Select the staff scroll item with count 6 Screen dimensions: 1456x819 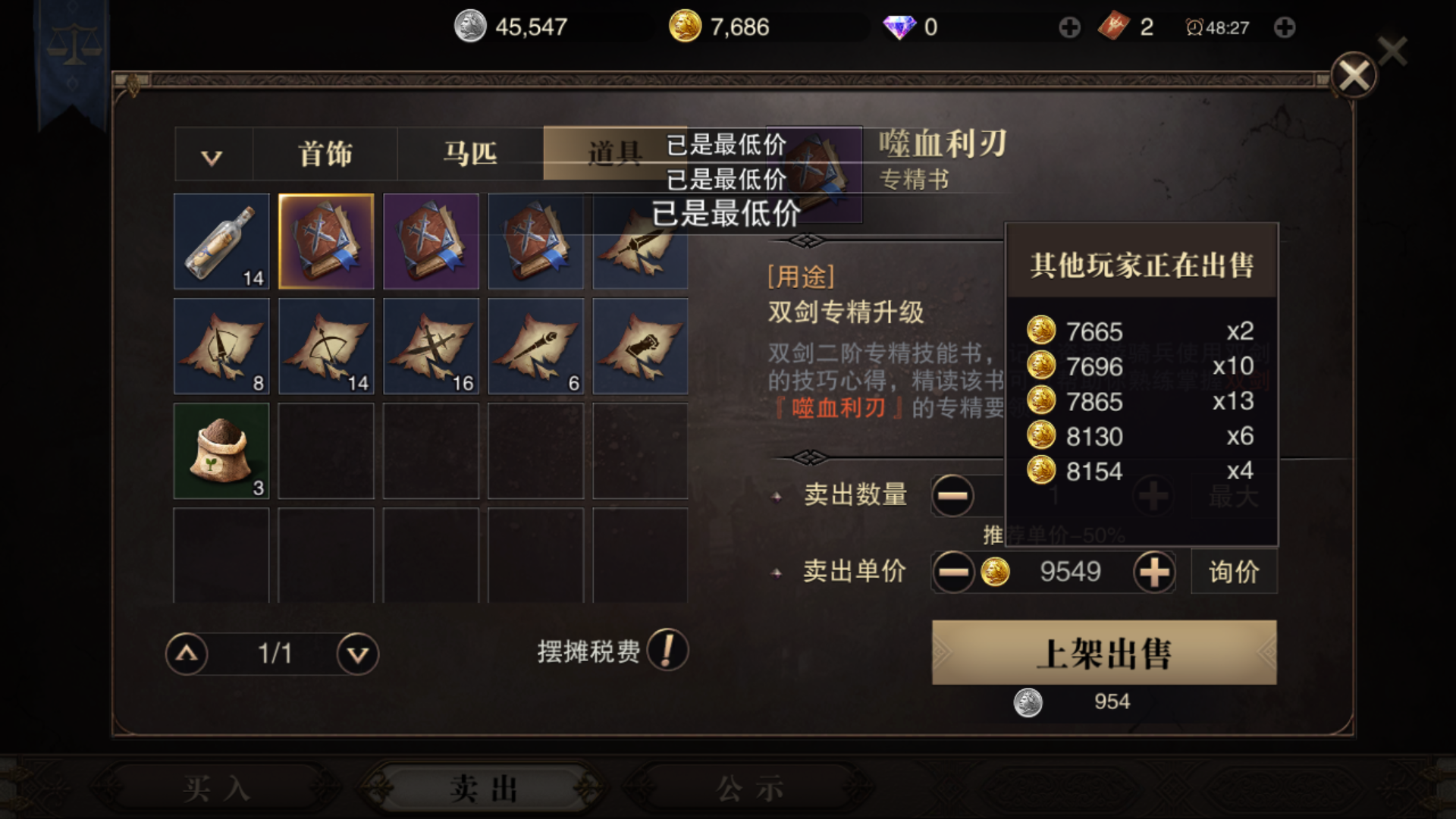[x=535, y=346]
